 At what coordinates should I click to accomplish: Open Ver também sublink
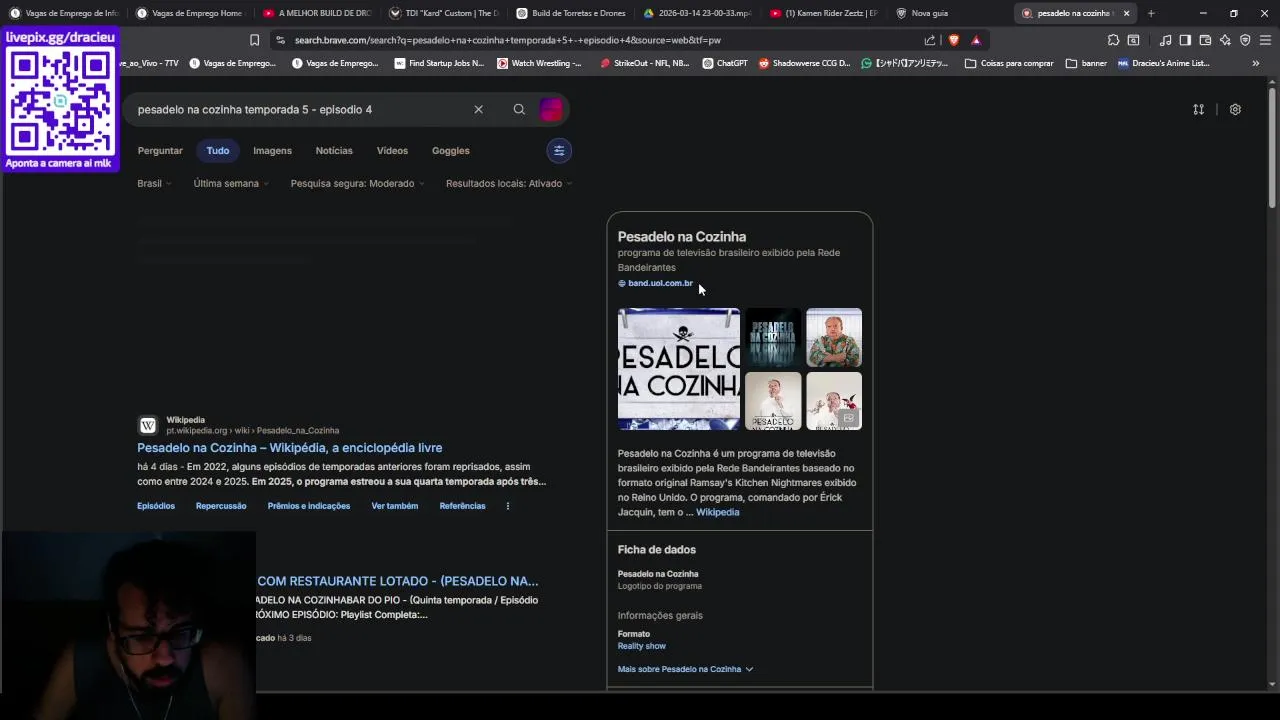point(395,506)
